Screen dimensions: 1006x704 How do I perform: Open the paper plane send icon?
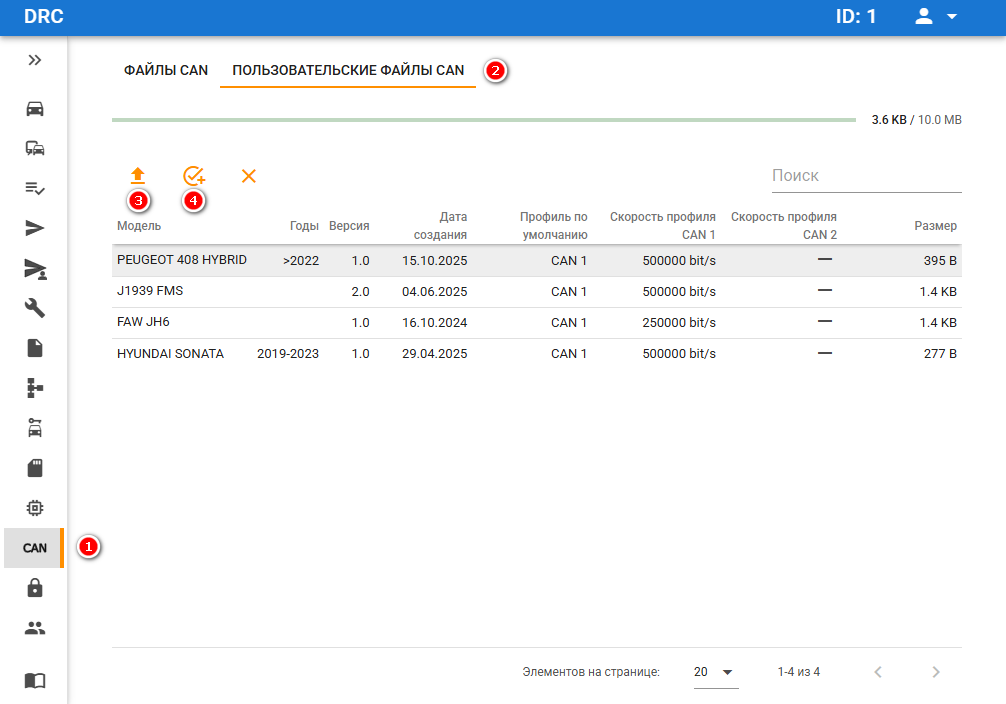pos(35,228)
